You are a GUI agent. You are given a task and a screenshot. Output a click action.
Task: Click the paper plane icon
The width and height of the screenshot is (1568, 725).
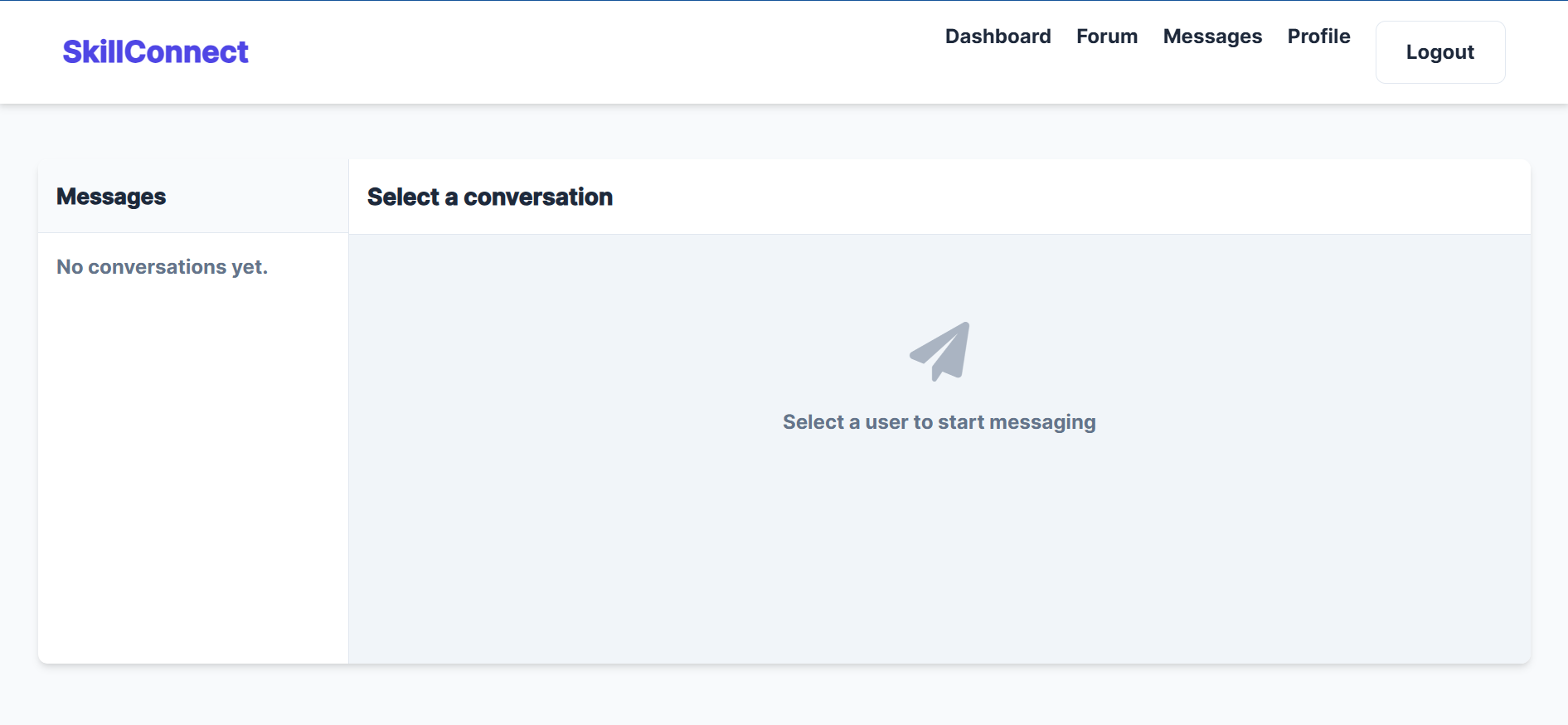pos(939,352)
